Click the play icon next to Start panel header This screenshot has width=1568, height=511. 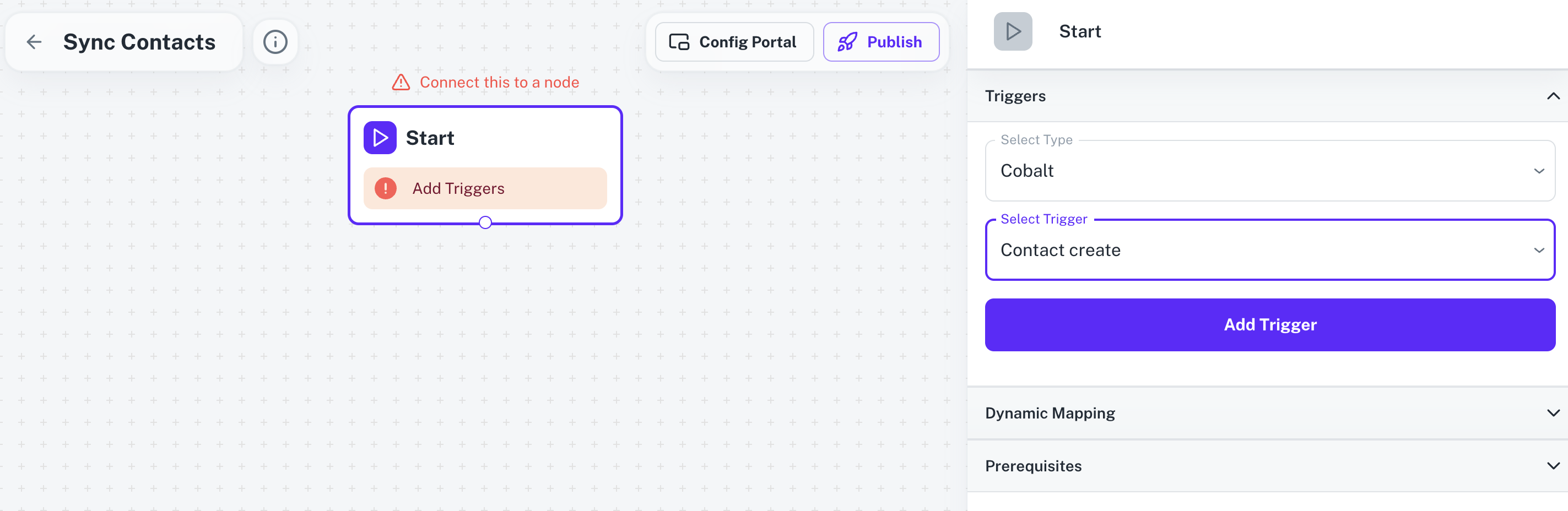[x=1012, y=31]
